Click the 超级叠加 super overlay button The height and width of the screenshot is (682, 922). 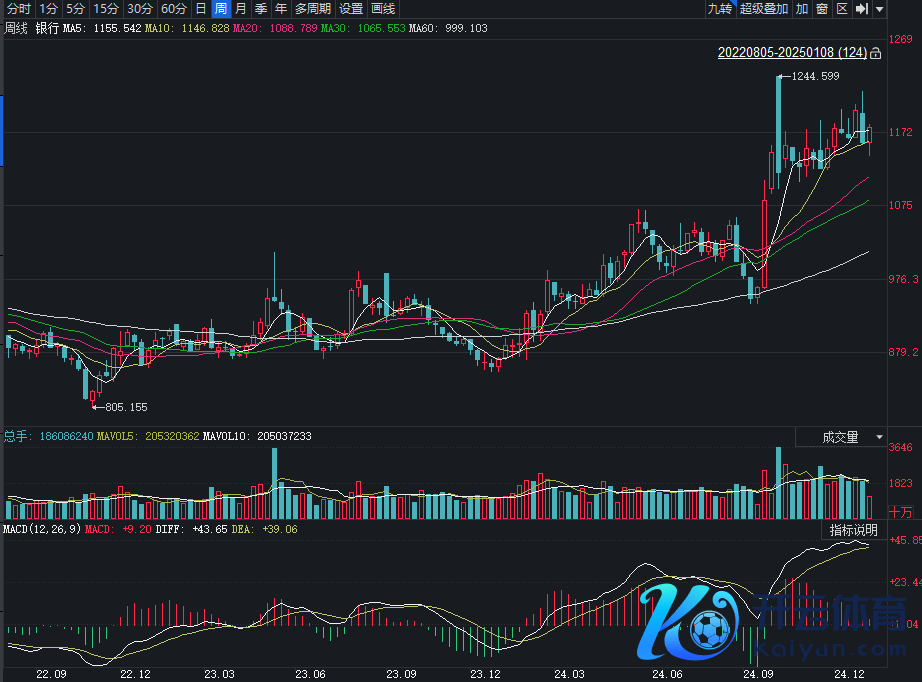tap(764, 9)
